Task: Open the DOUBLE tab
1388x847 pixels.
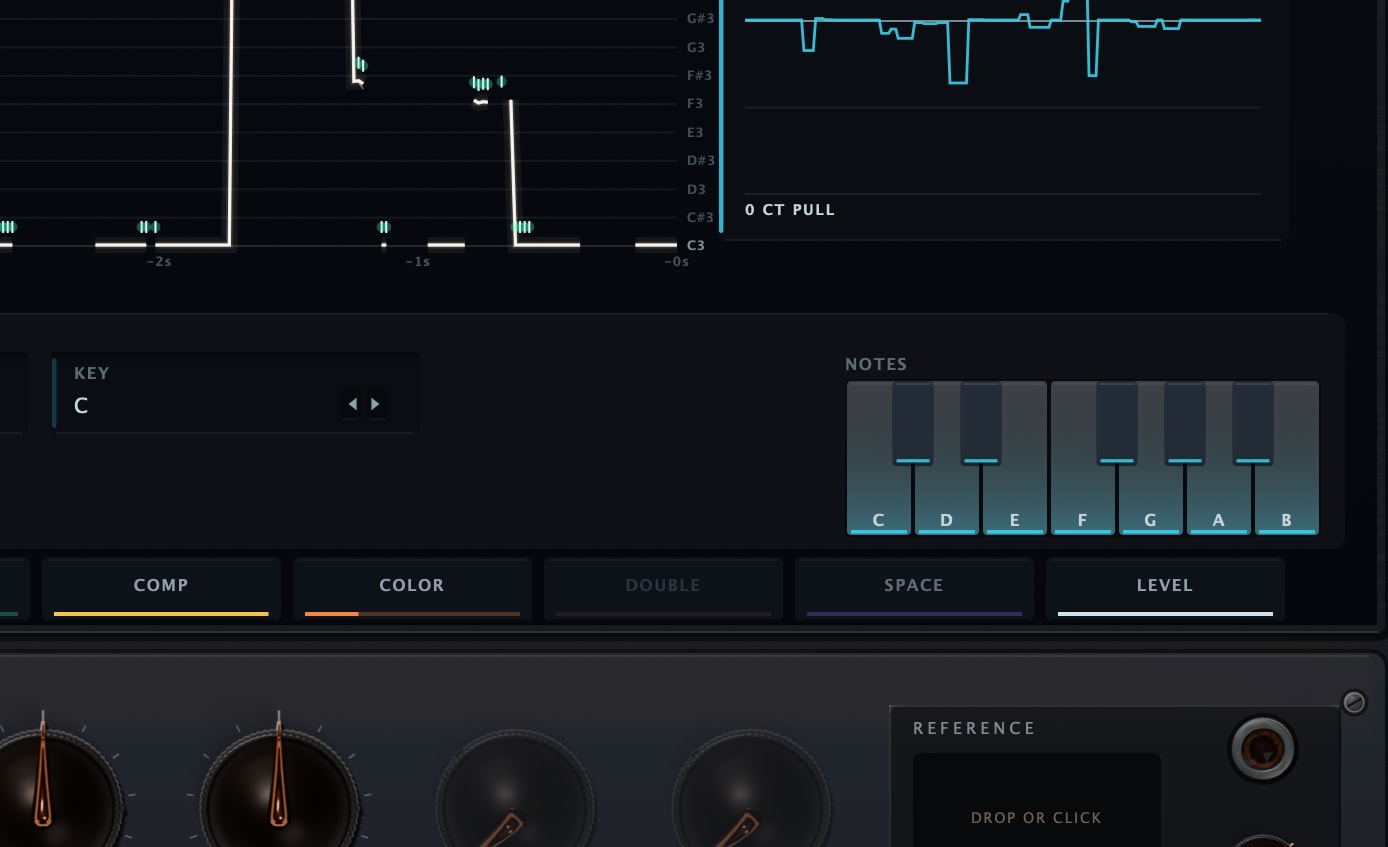Action: pyautogui.click(x=663, y=589)
